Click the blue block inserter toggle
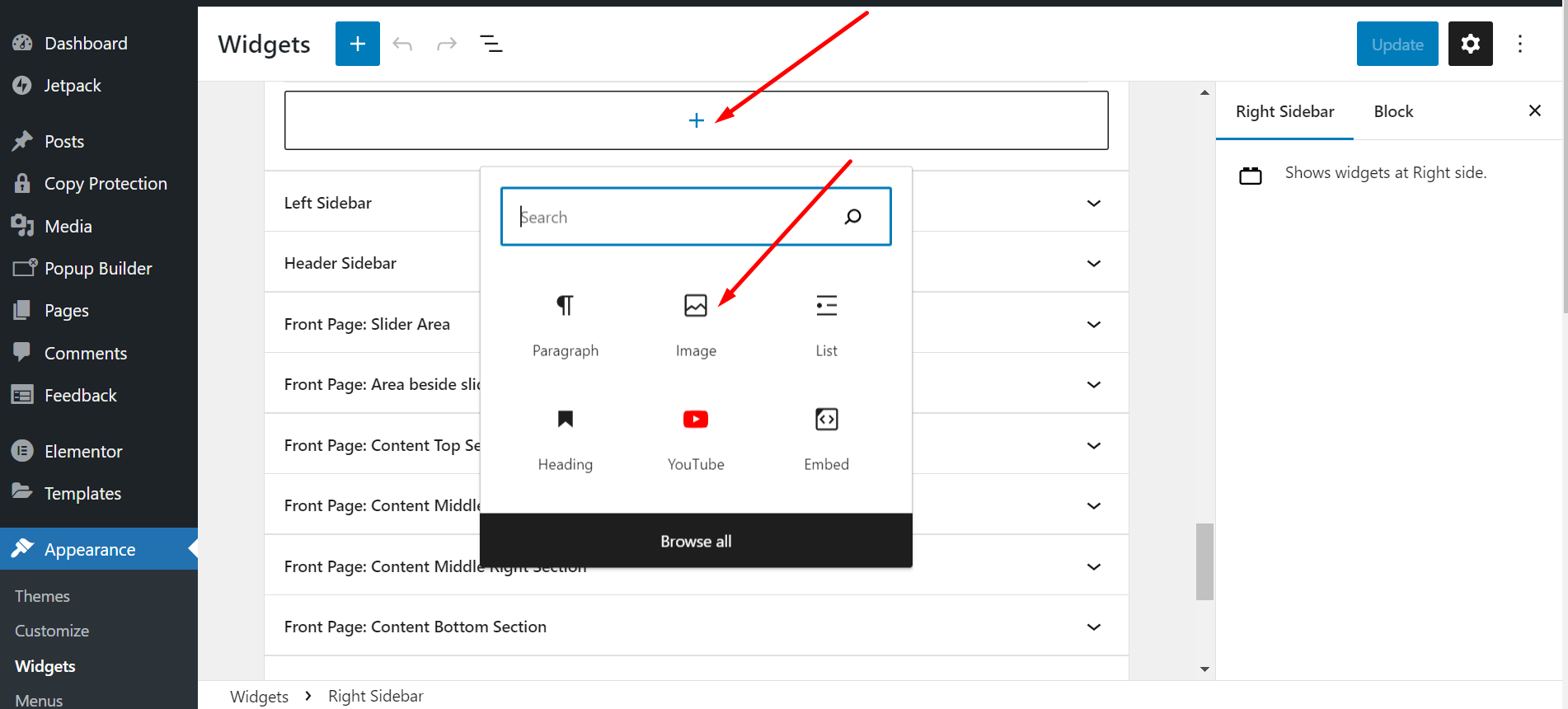1568x709 pixels. click(x=357, y=44)
